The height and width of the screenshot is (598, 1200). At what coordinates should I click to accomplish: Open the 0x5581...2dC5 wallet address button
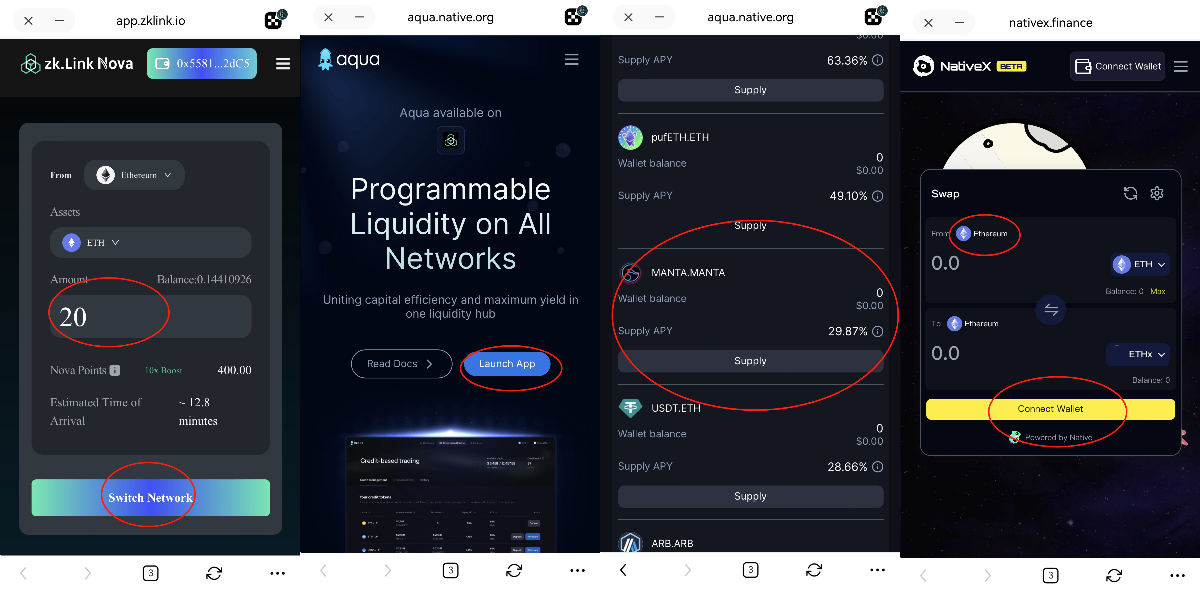pos(204,64)
